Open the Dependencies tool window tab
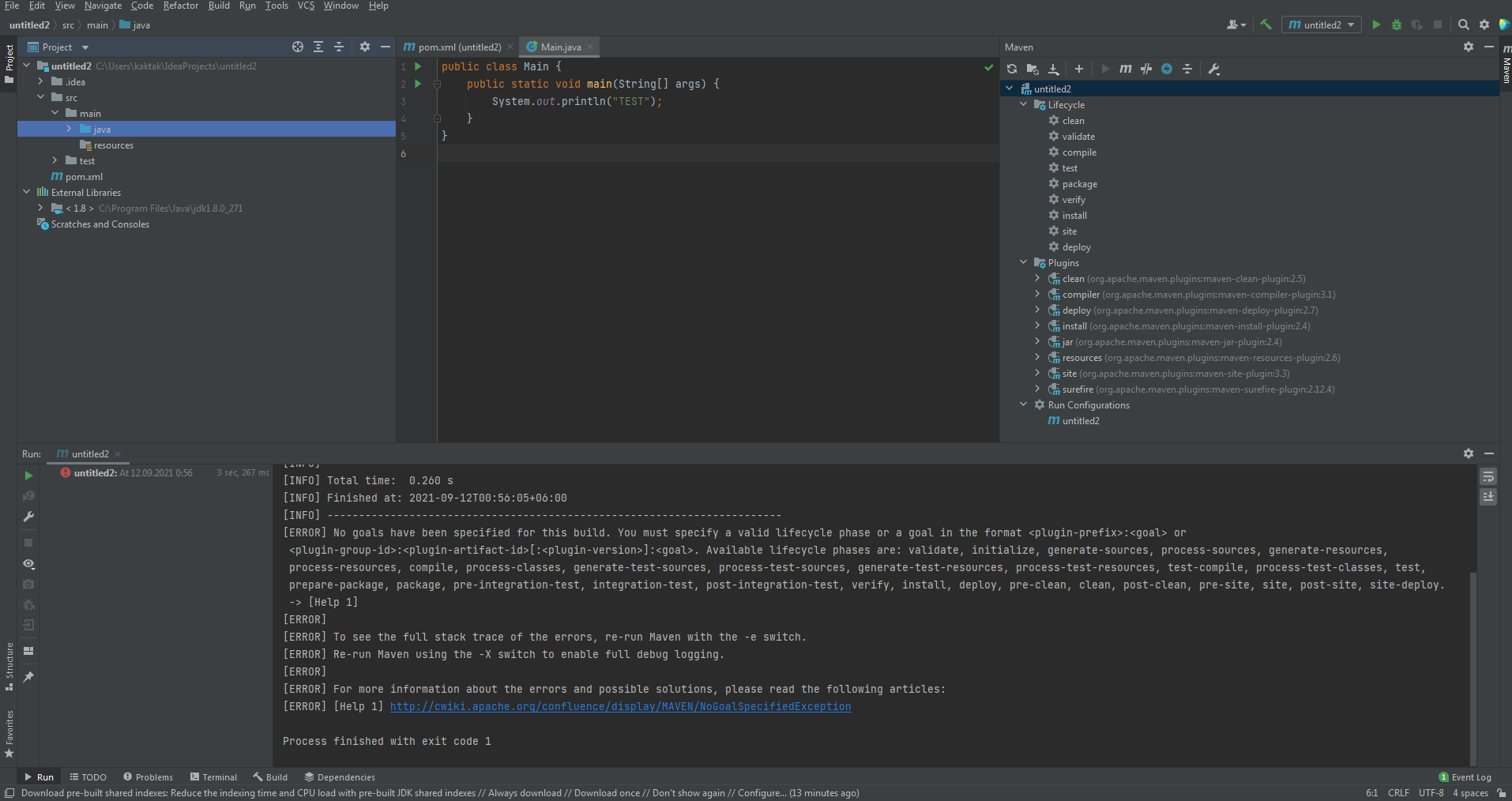This screenshot has width=1512, height=801. coord(340,777)
